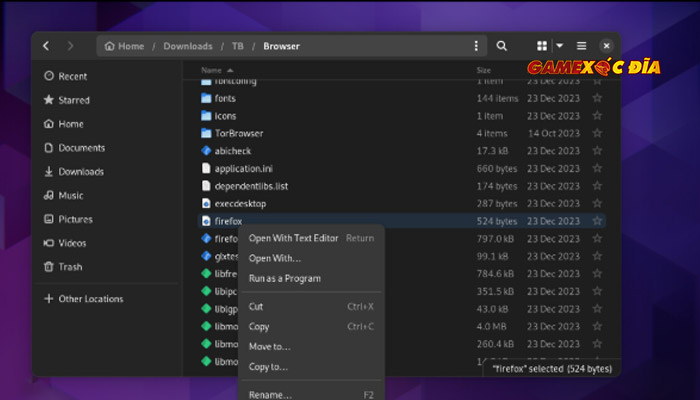Sort by the Size column header

483,70
